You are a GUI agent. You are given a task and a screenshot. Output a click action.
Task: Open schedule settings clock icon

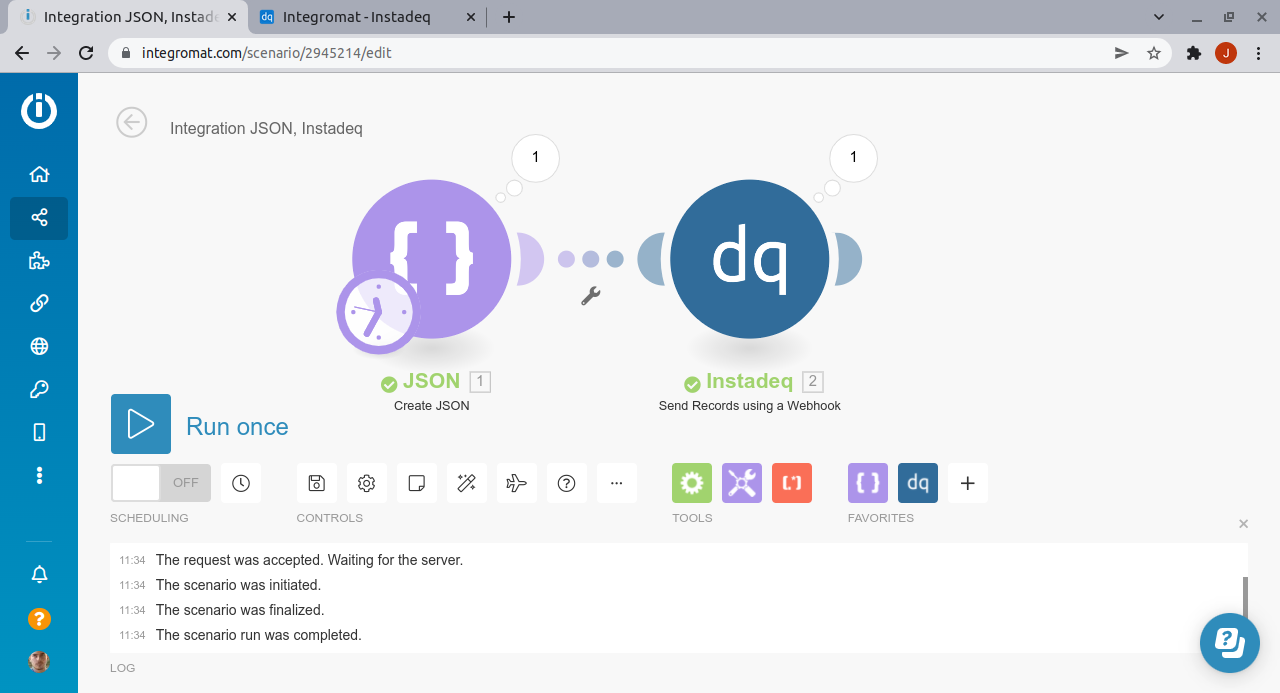click(241, 483)
